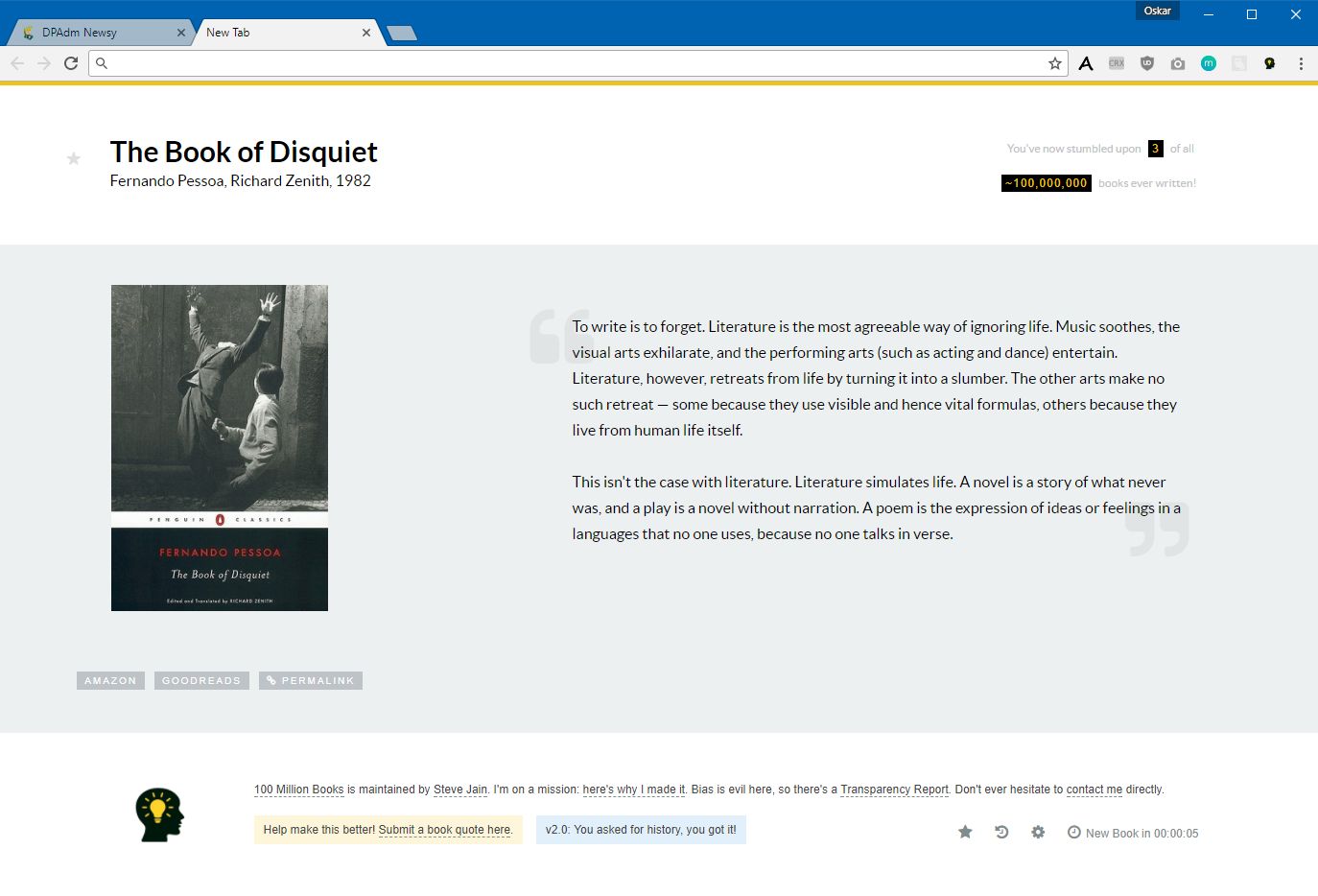Open the bold A extension icon
The image size is (1318, 896).
1086,63
